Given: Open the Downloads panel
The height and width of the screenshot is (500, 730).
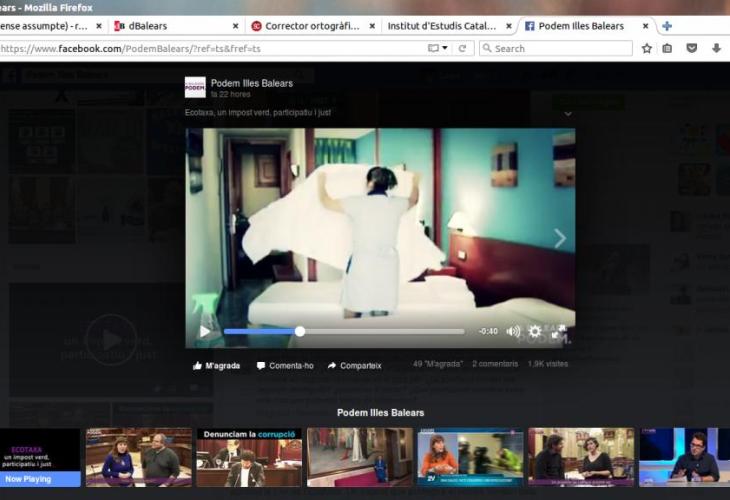Looking at the screenshot, I should [716, 48].
